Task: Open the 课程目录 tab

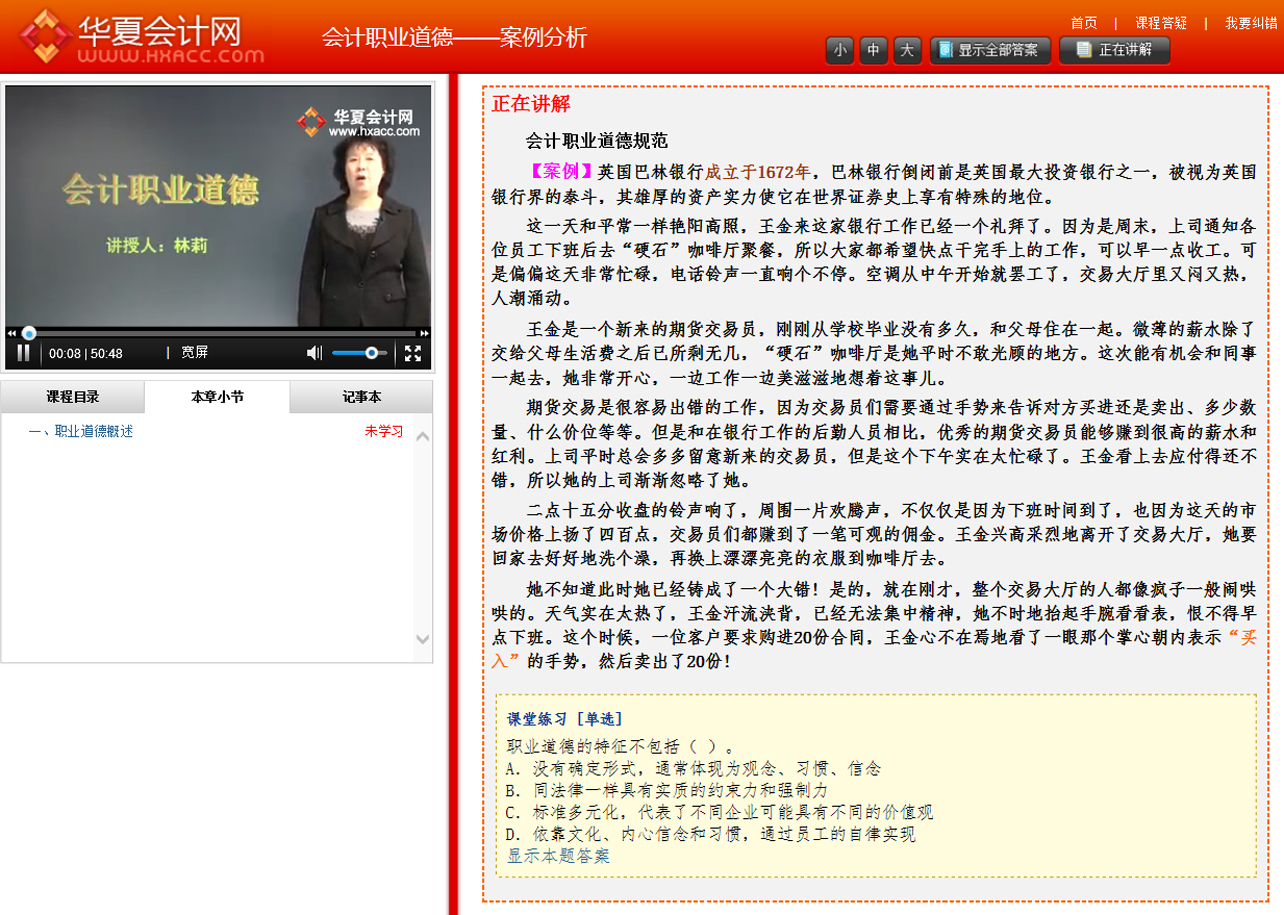Action: (x=73, y=397)
